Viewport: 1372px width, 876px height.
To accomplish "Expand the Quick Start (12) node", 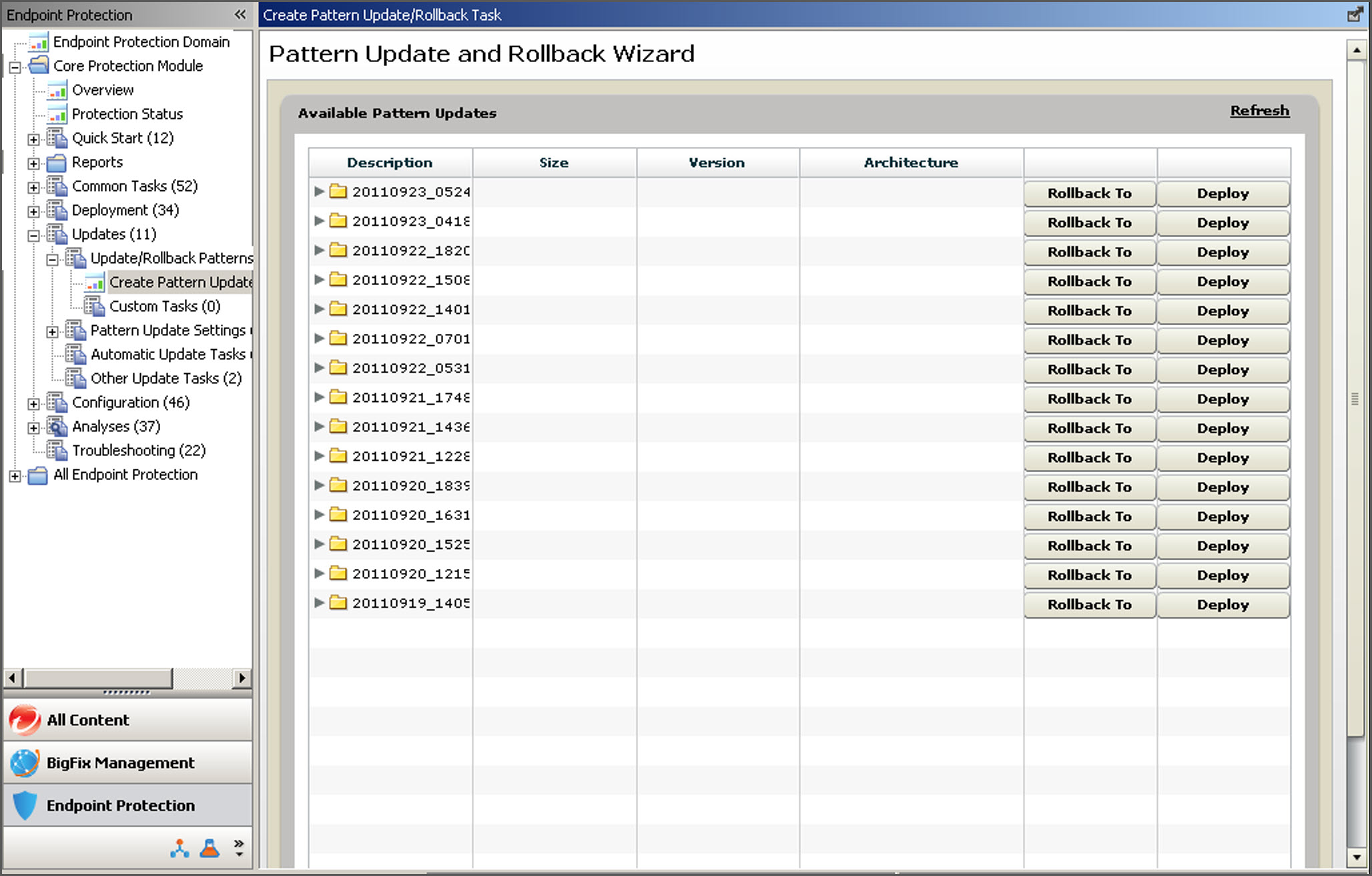I will pyautogui.click(x=33, y=139).
